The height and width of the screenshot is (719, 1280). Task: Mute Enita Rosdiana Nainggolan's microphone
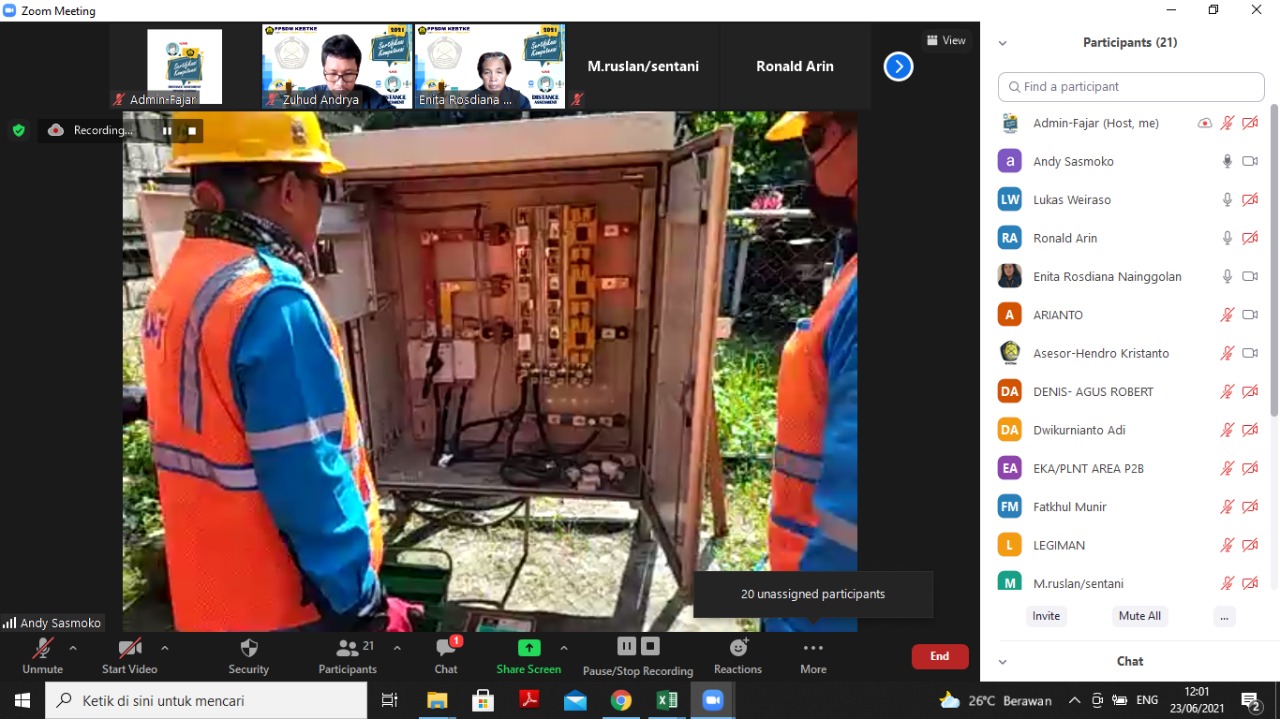click(x=1227, y=276)
